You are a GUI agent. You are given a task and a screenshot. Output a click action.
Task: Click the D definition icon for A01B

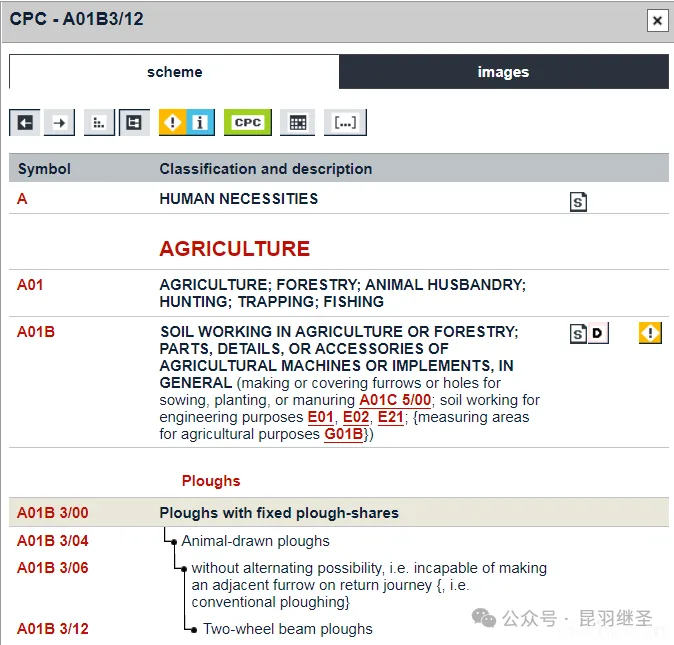pos(597,334)
